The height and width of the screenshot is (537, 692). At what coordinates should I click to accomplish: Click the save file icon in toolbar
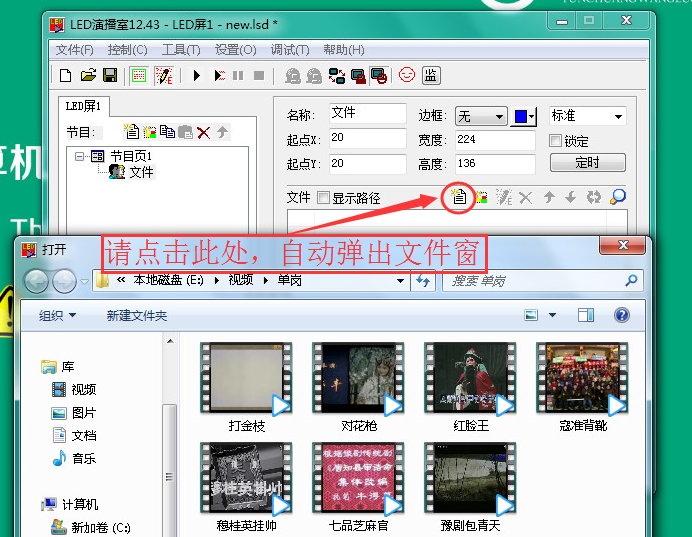pos(110,75)
